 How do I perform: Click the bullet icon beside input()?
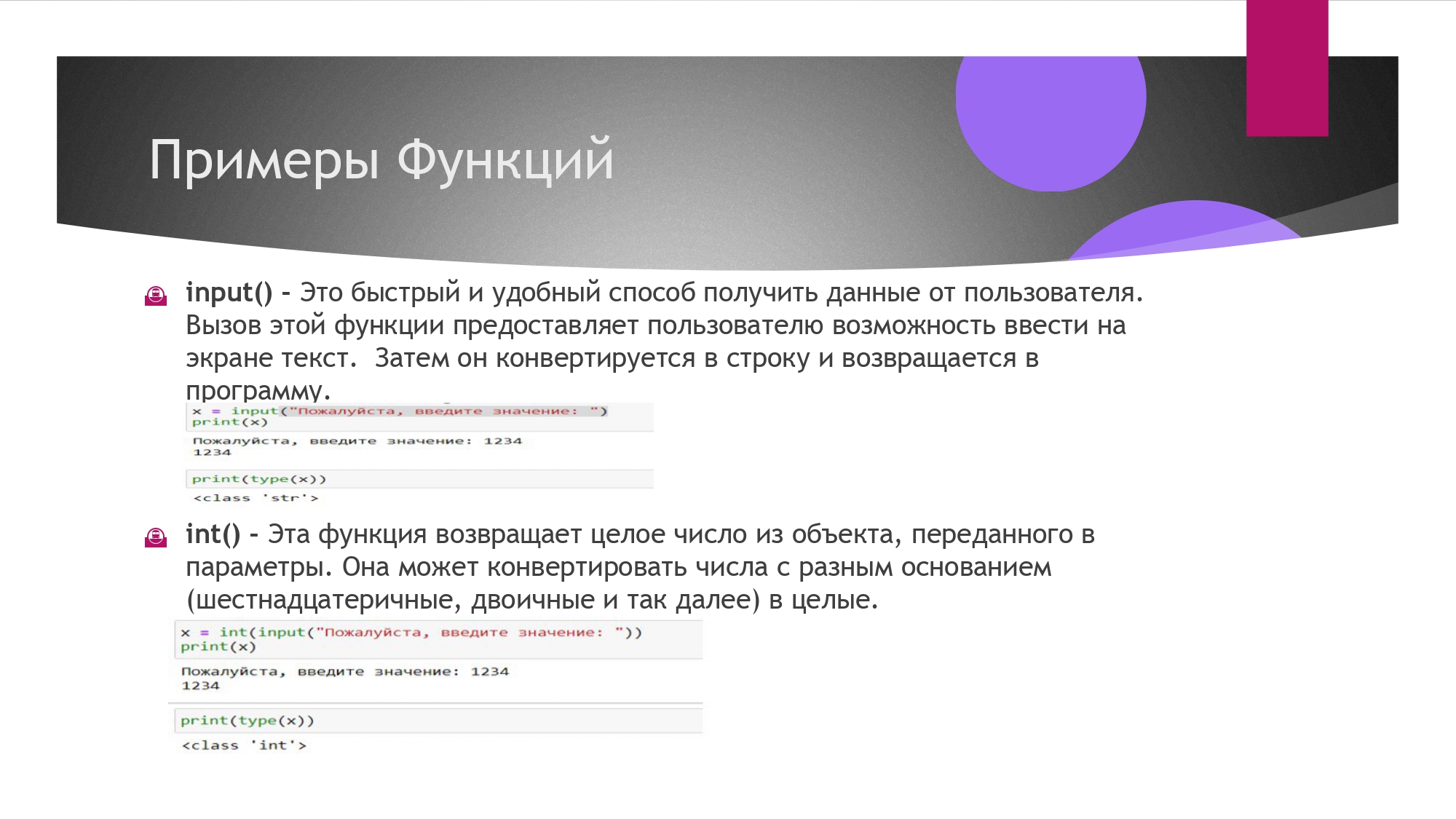(x=156, y=296)
